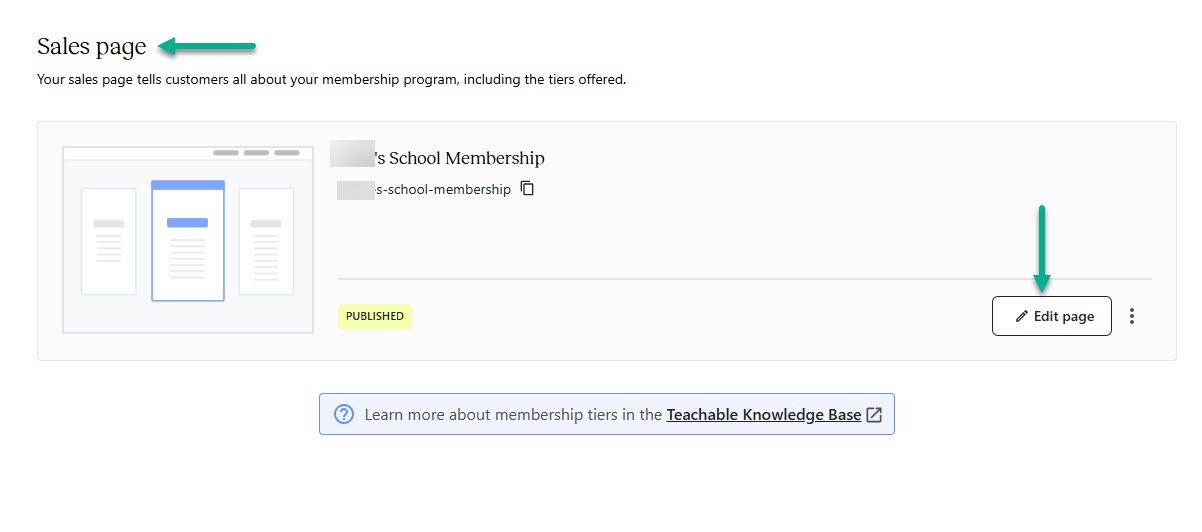Viewport: 1202px width, 532px height.
Task: Click the gray navigation pills atop thumbnail
Action: [256, 153]
